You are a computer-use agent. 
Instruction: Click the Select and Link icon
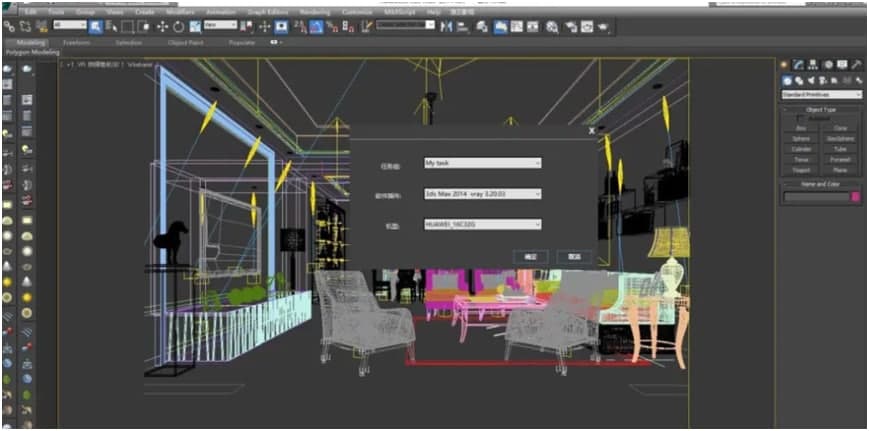9,26
